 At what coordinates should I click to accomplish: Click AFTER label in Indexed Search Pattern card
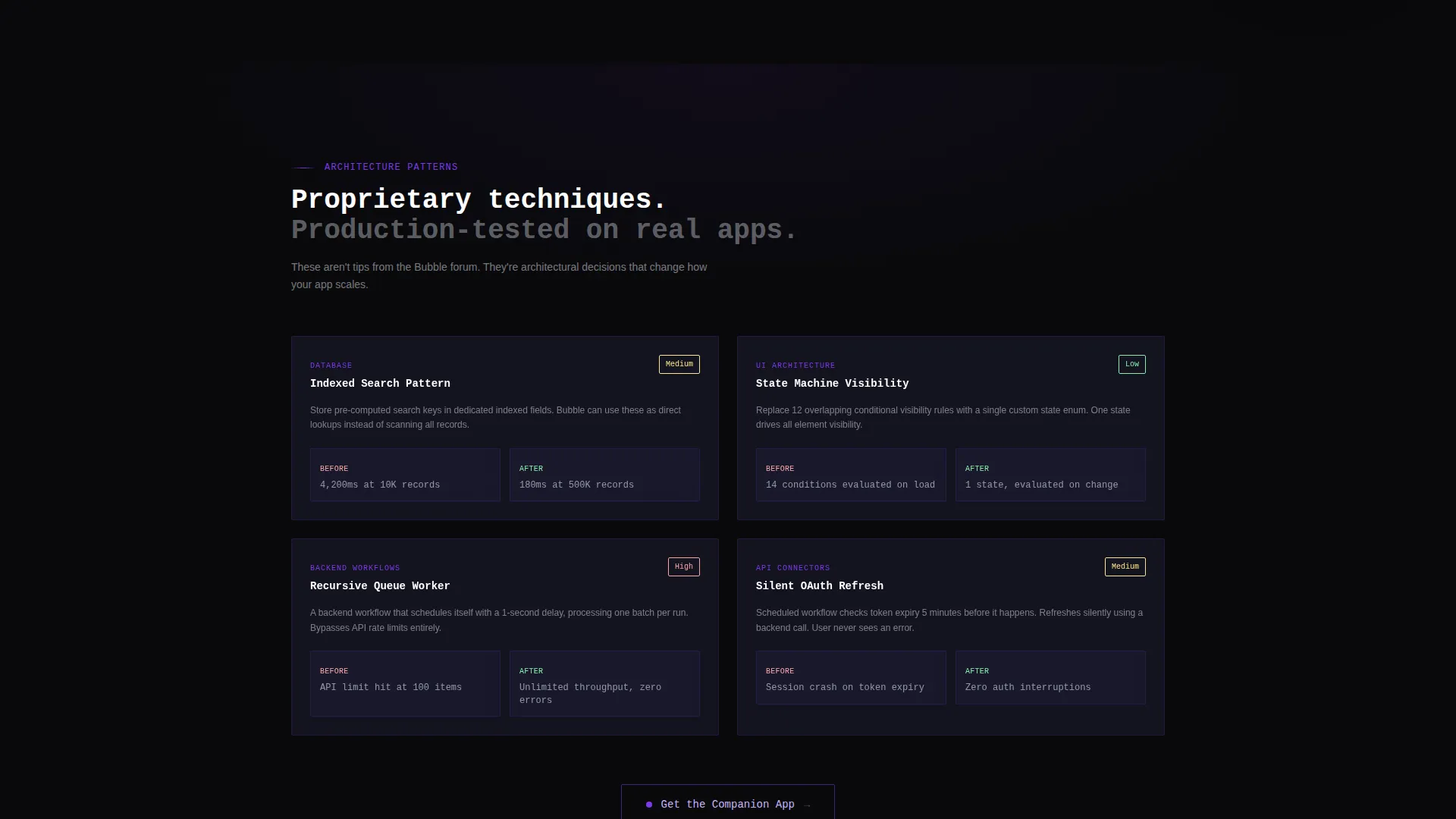click(x=531, y=469)
